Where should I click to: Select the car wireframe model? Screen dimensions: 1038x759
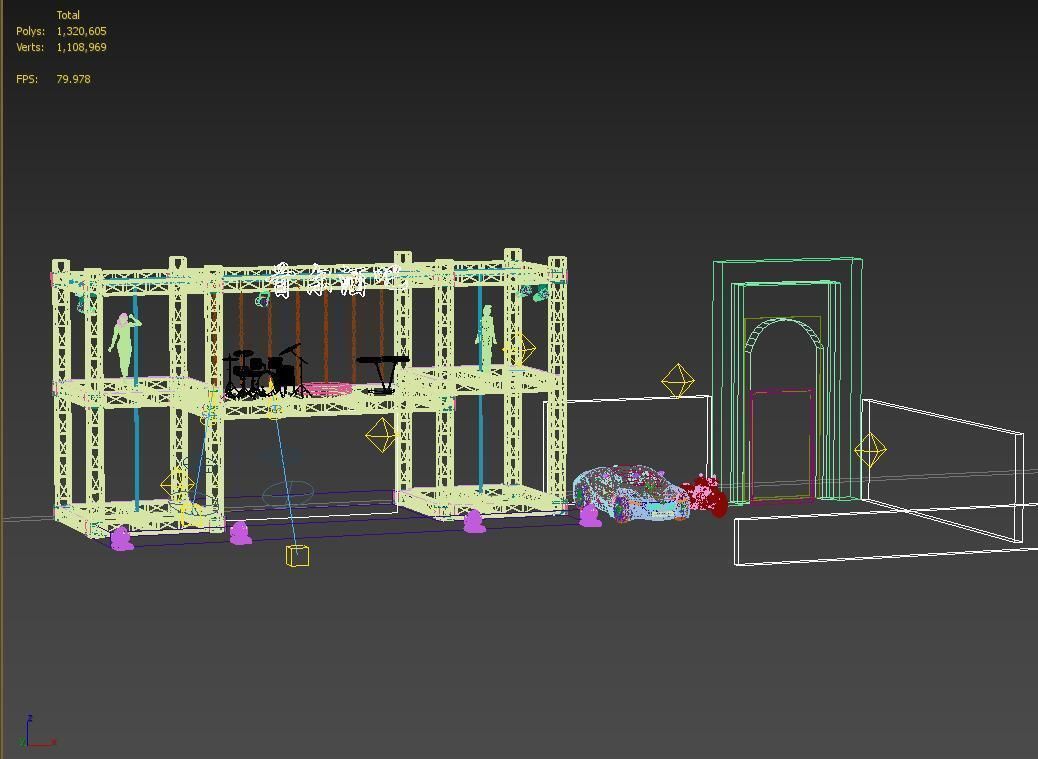pyautogui.click(x=630, y=493)
